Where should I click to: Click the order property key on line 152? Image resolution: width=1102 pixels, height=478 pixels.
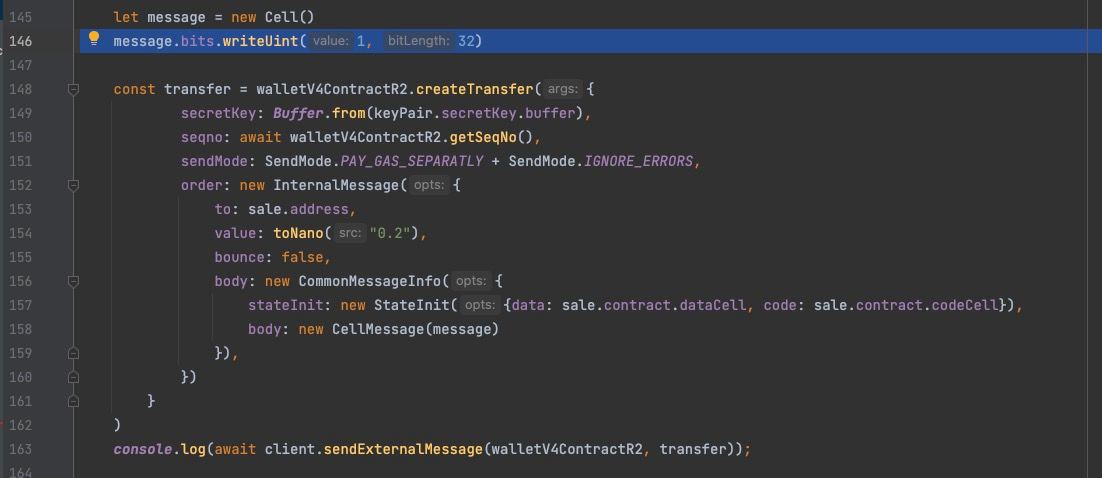(x=202, y=185)
